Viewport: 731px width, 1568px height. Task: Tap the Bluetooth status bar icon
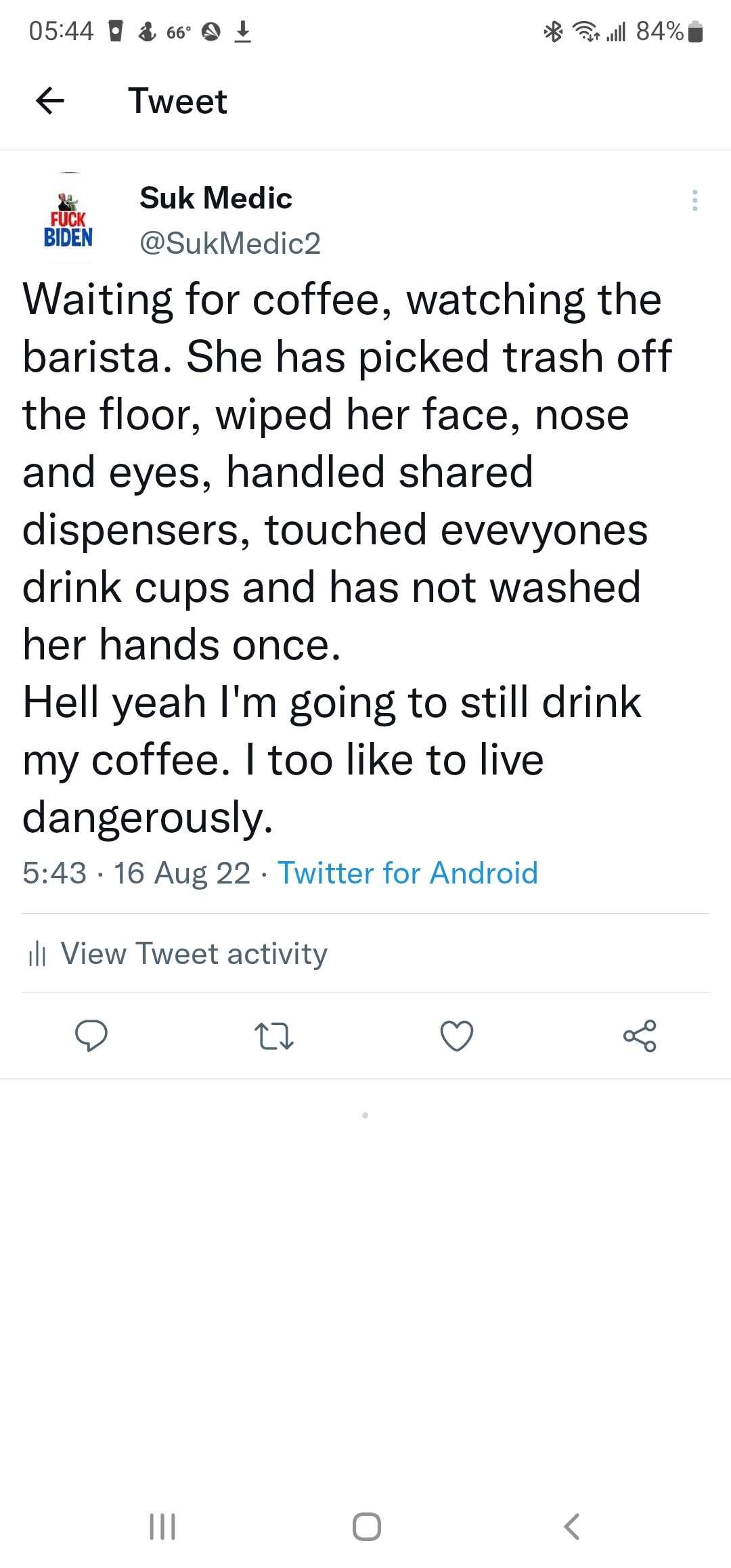554,31
